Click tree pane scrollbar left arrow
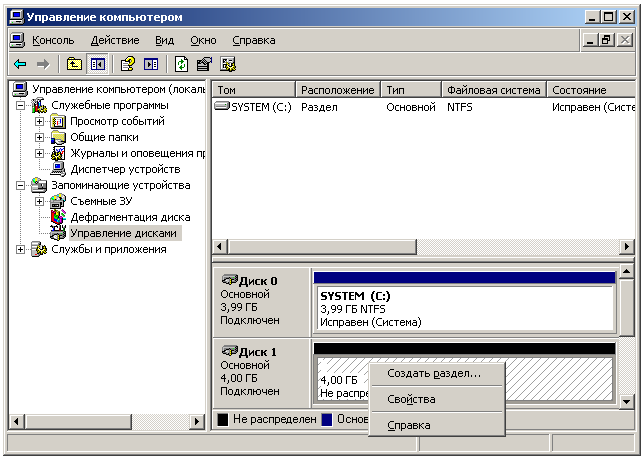The image size is (644, 458). click(x=16, y=421)
